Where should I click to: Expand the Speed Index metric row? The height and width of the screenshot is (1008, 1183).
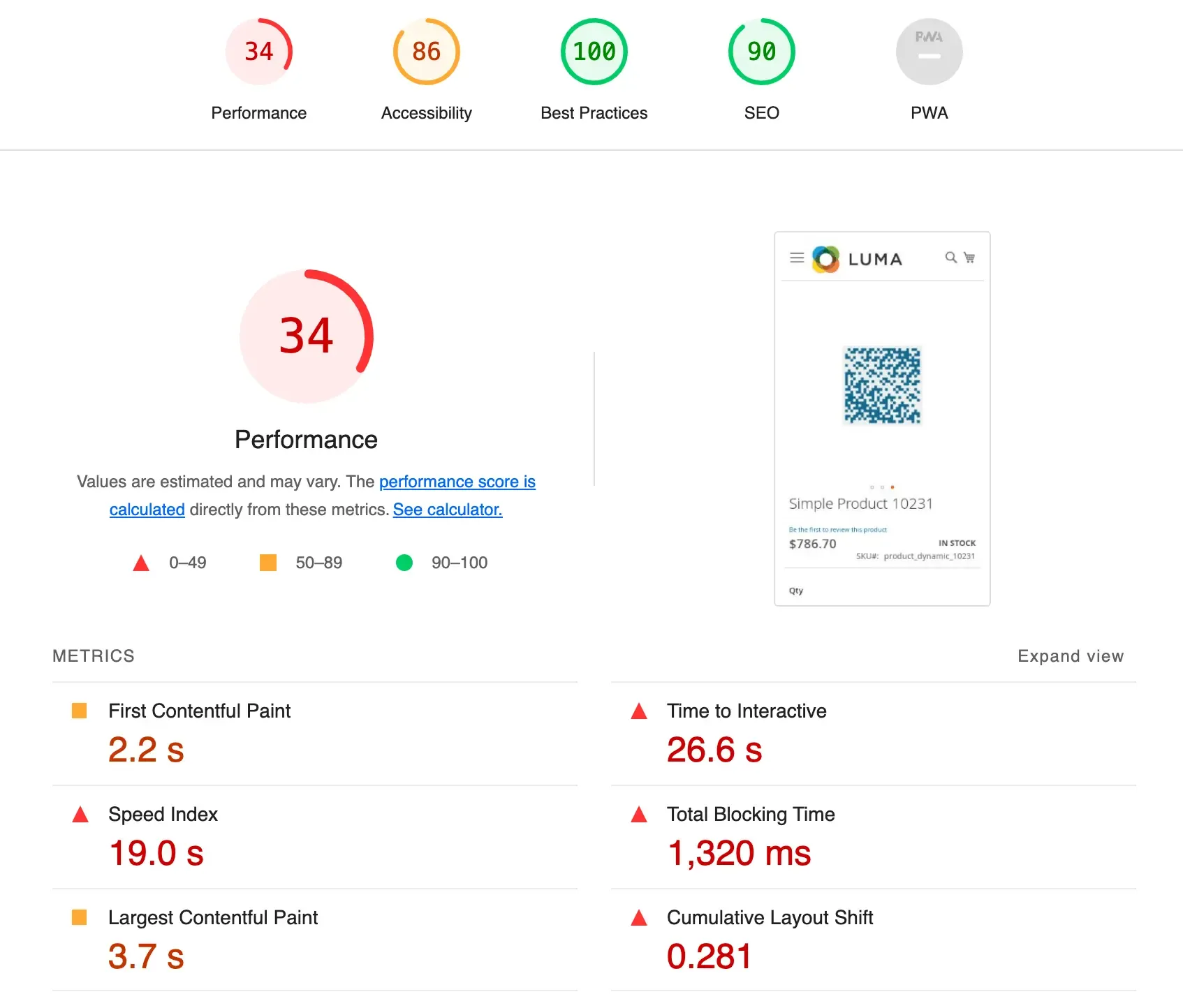point(163,815)
